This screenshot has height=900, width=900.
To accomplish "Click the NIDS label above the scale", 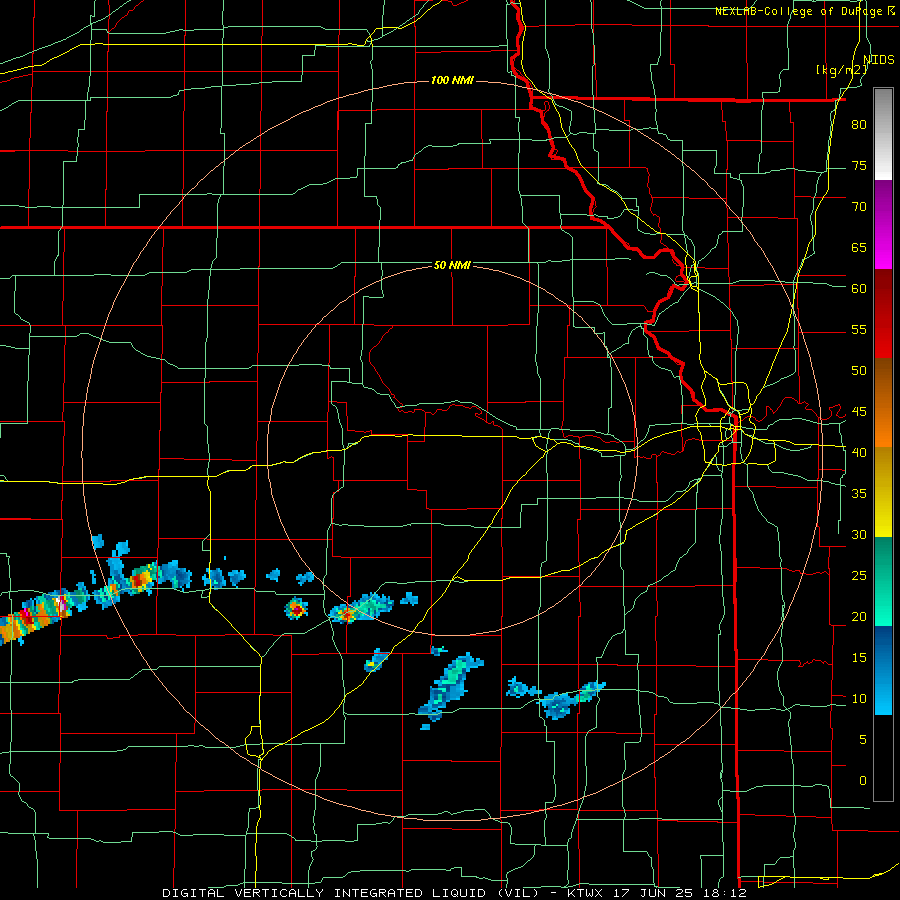I will coord(879,59).
